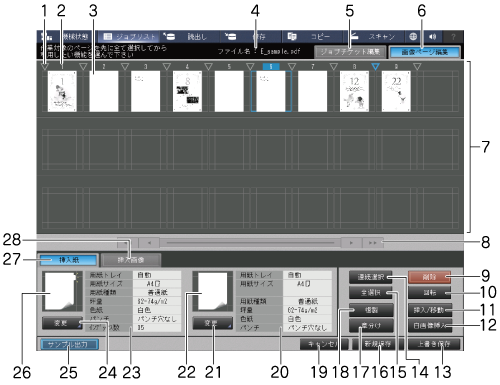
Task: Click the right paper preview image
Action: [x=213, y=292]
